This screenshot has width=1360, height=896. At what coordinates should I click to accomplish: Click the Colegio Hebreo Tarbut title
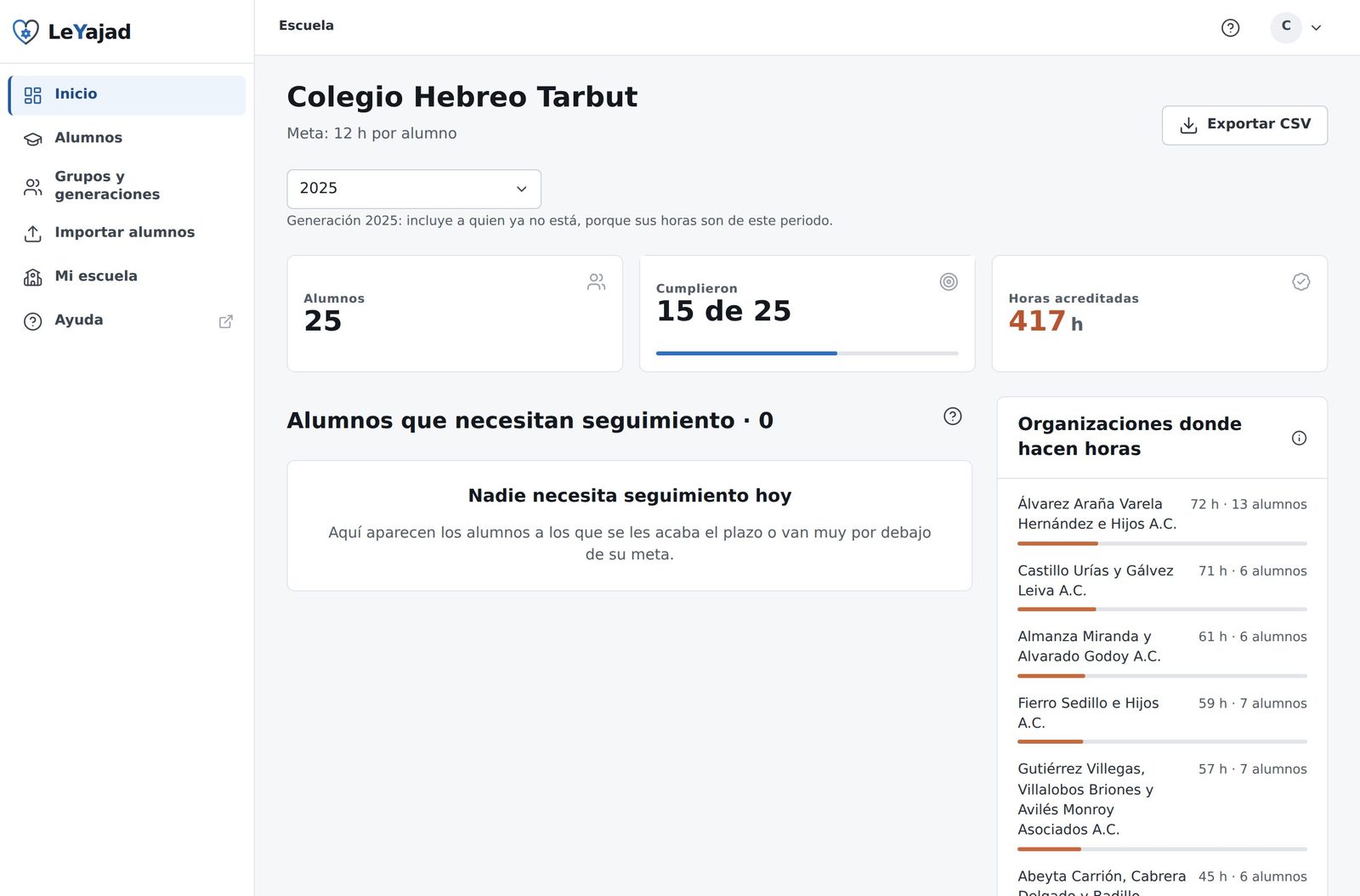click(x=462, y=97)
